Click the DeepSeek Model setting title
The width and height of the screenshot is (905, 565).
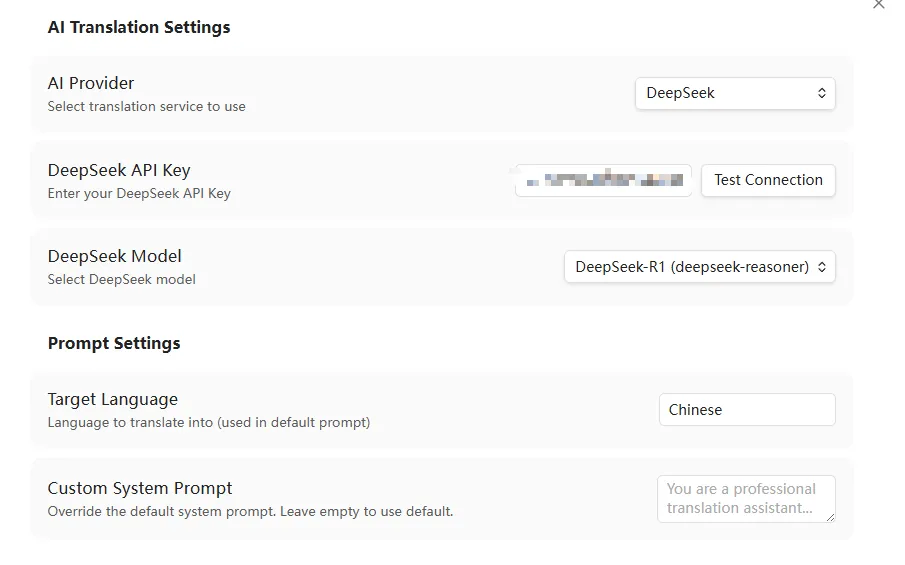[115, 256]
